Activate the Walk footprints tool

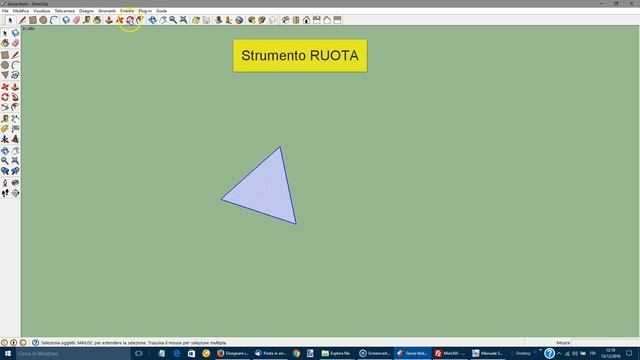(5, 193)
